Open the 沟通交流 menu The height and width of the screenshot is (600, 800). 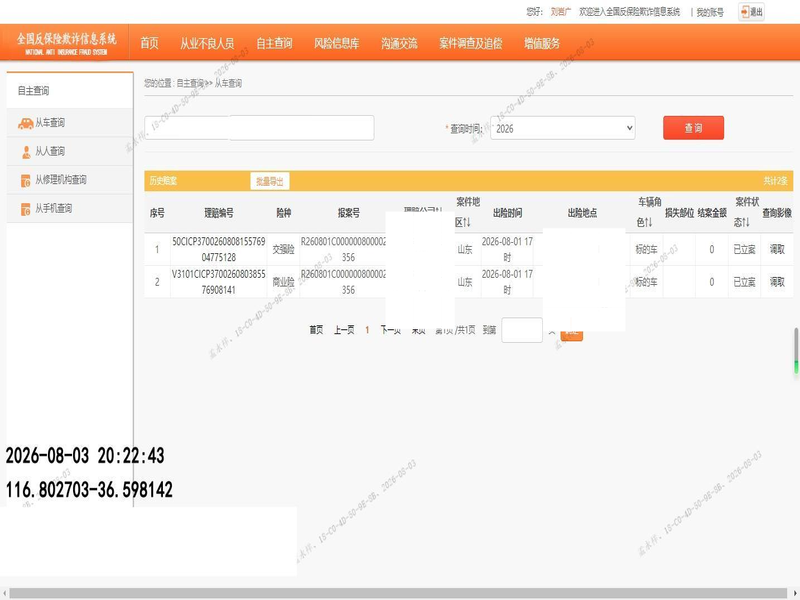399,43
